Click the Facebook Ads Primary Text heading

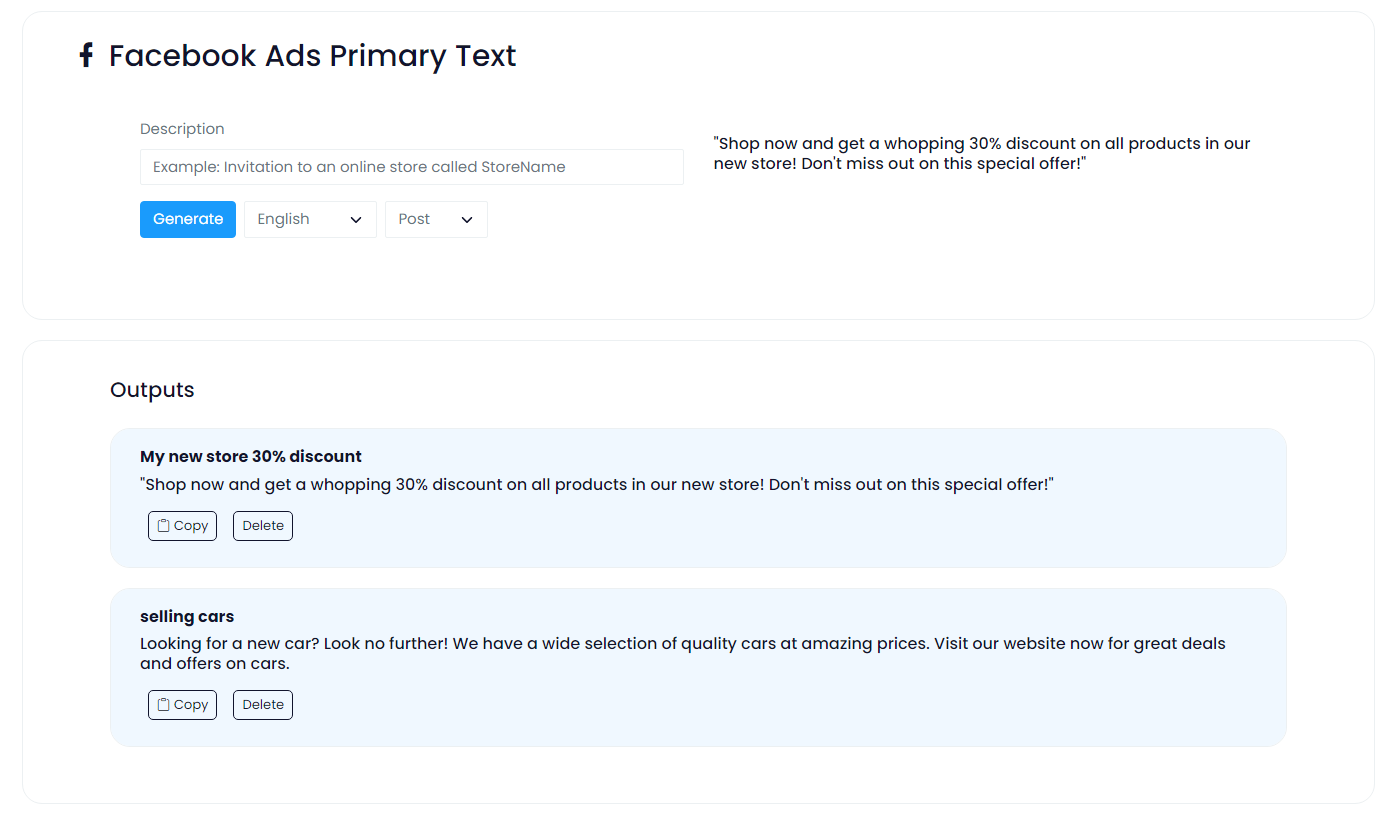click(312, 56)
